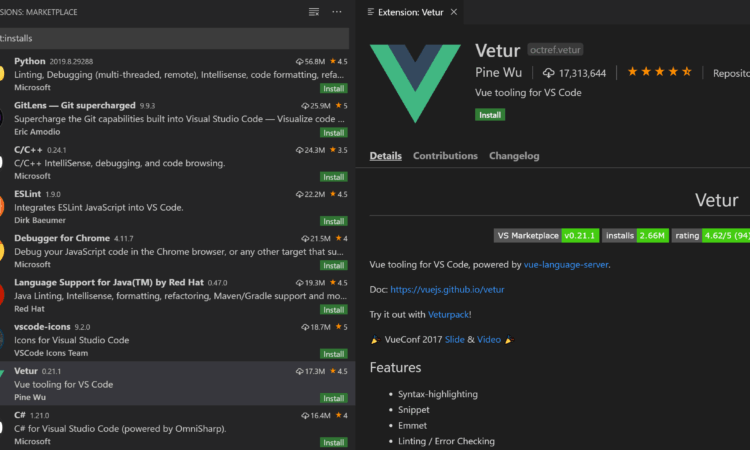Install the Python extension
The image size is (750, 450).
pos(333,88)
